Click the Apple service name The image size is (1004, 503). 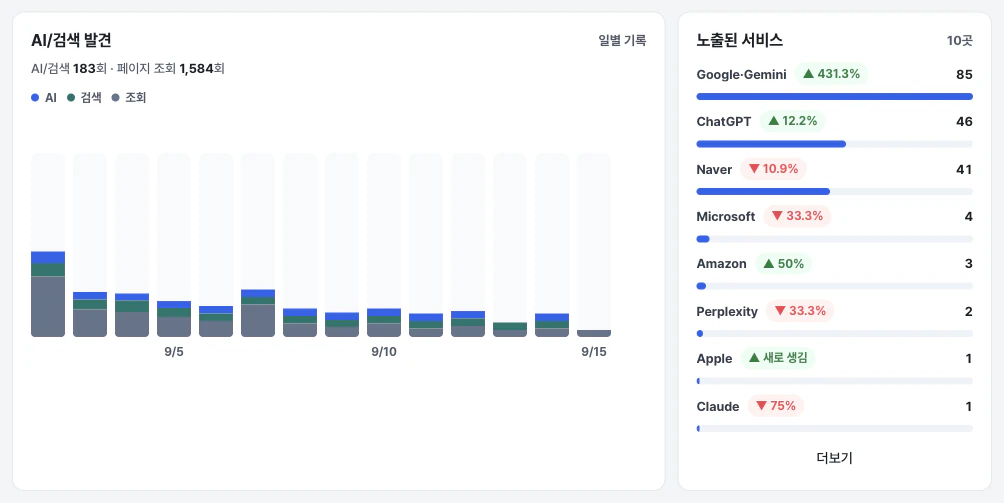[x=714, y=358]
